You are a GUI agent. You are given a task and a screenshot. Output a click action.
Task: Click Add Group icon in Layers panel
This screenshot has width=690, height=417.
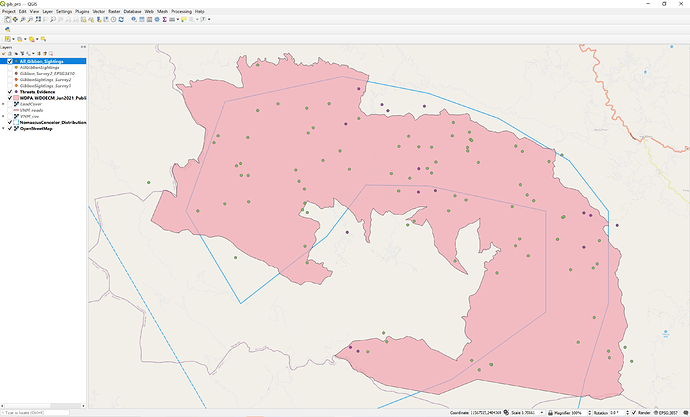10,54
